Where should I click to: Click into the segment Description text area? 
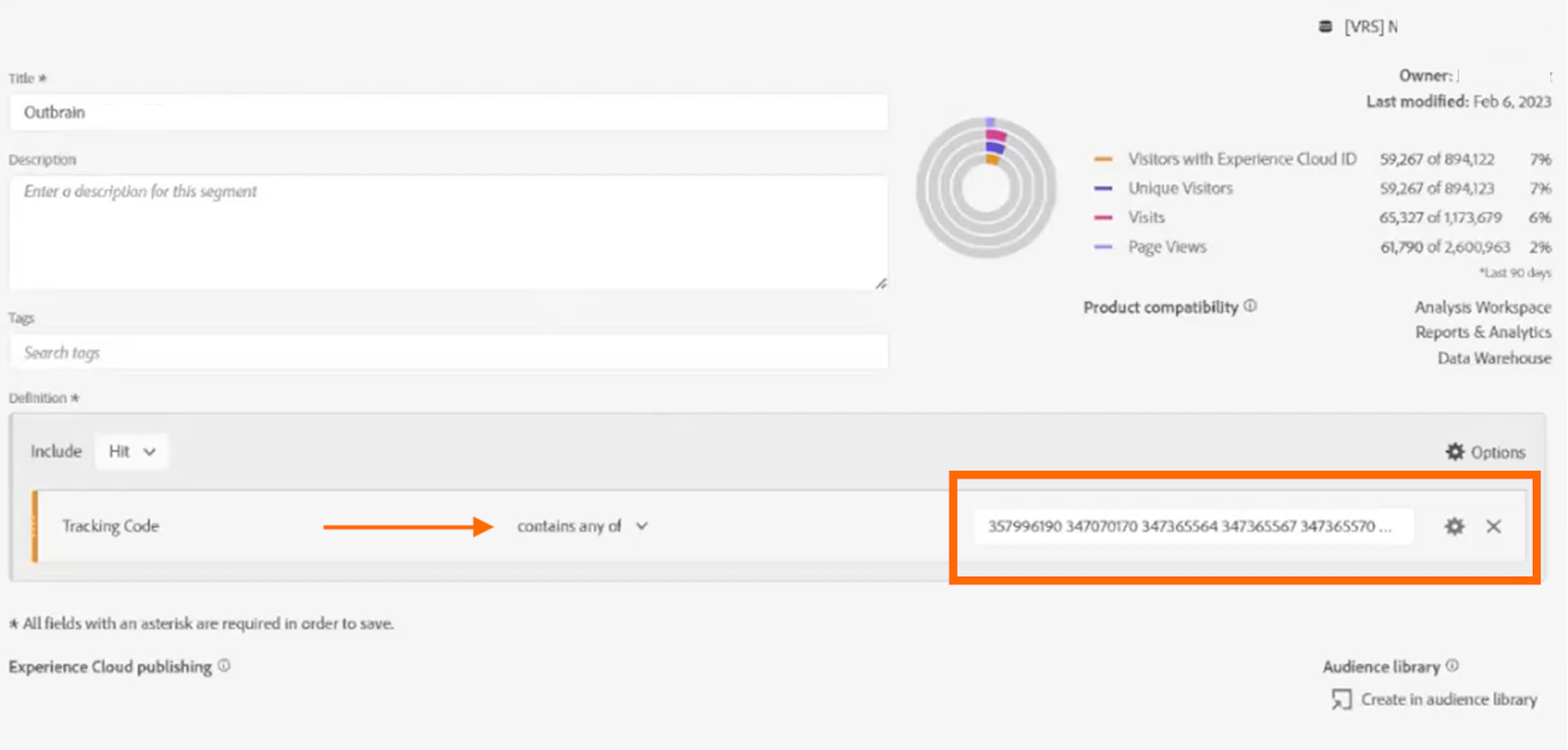[448, 232]
